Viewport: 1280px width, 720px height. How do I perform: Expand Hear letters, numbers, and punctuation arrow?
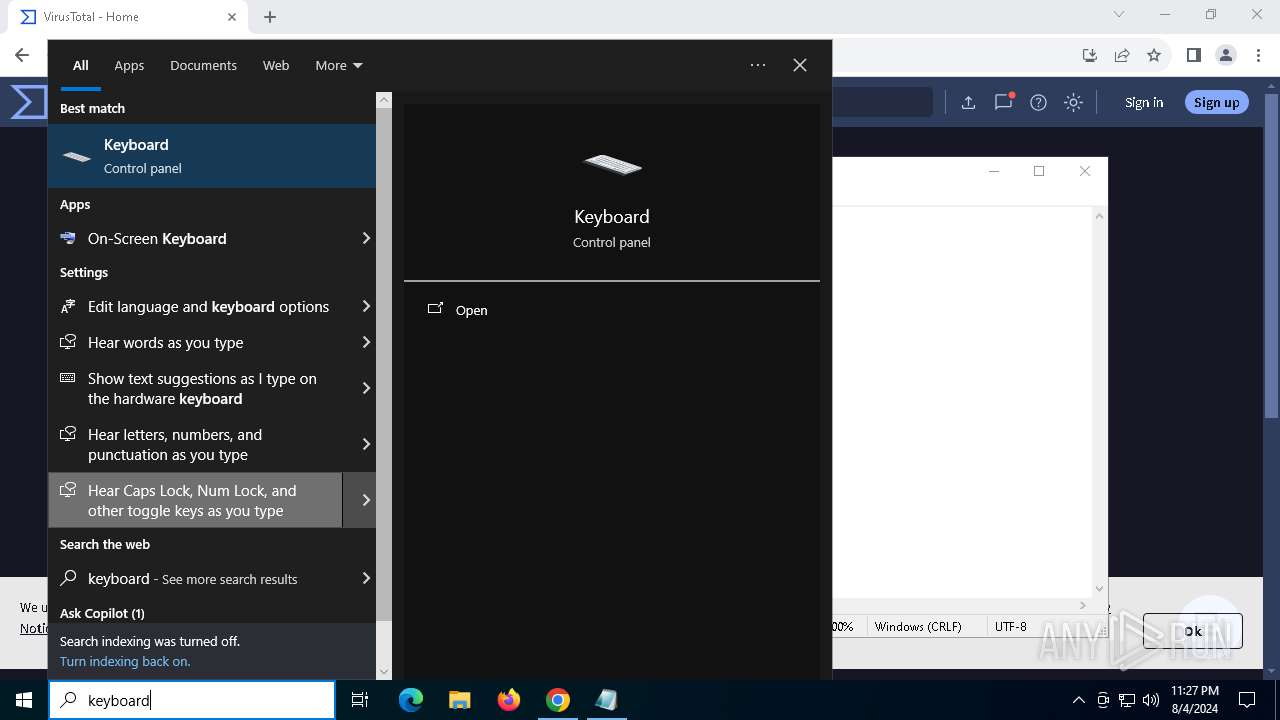click(x=365, y=444)
